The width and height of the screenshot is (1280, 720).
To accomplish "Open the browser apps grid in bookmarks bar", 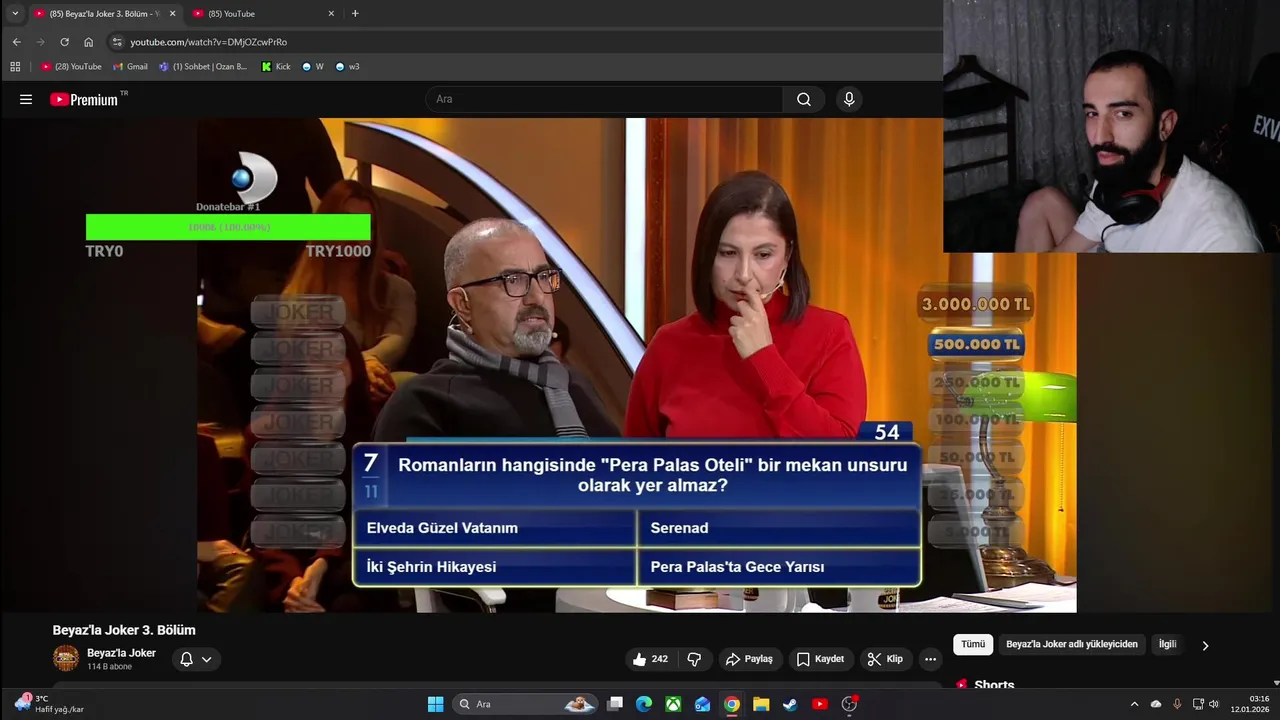I will (15, 67).
